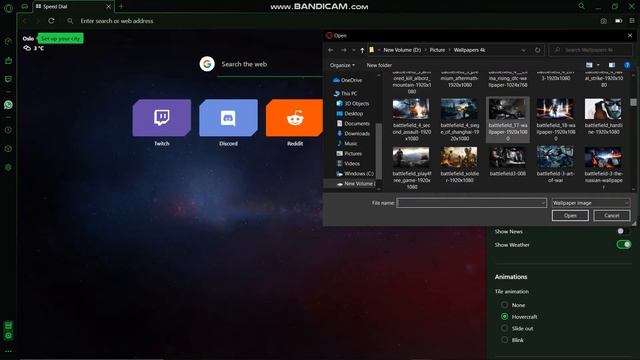640x360 pixels.
Task: Select Windows (C:) drive in tree
Action: pos(355,173)
